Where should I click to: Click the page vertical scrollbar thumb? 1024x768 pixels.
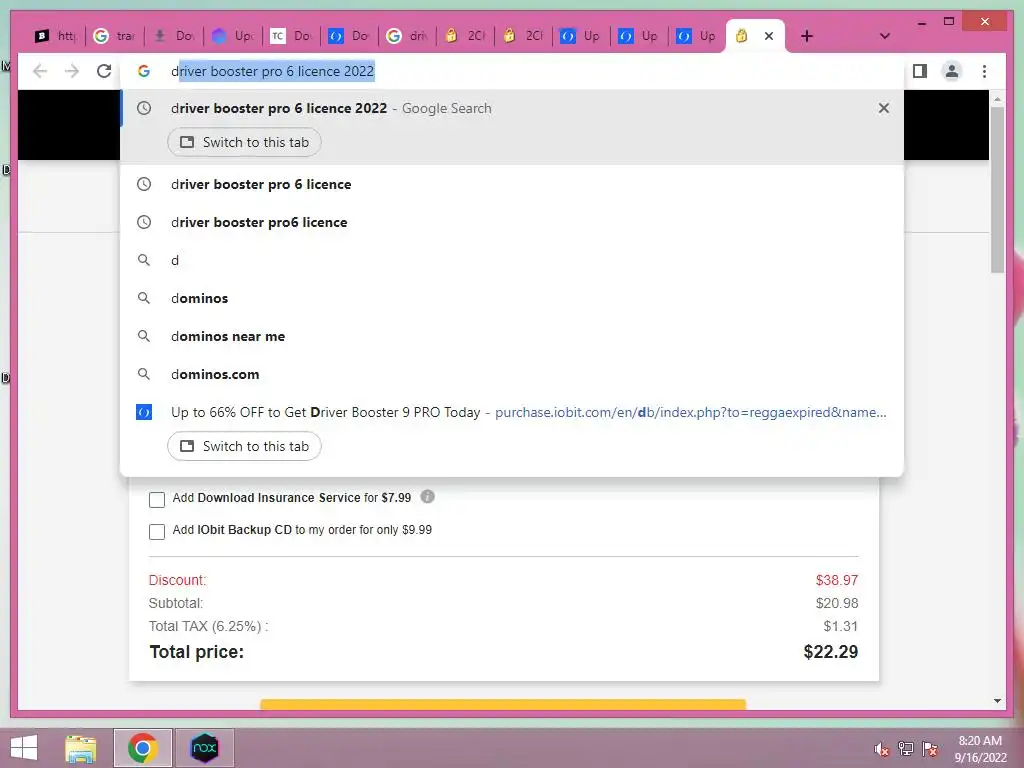pos(997,189)
